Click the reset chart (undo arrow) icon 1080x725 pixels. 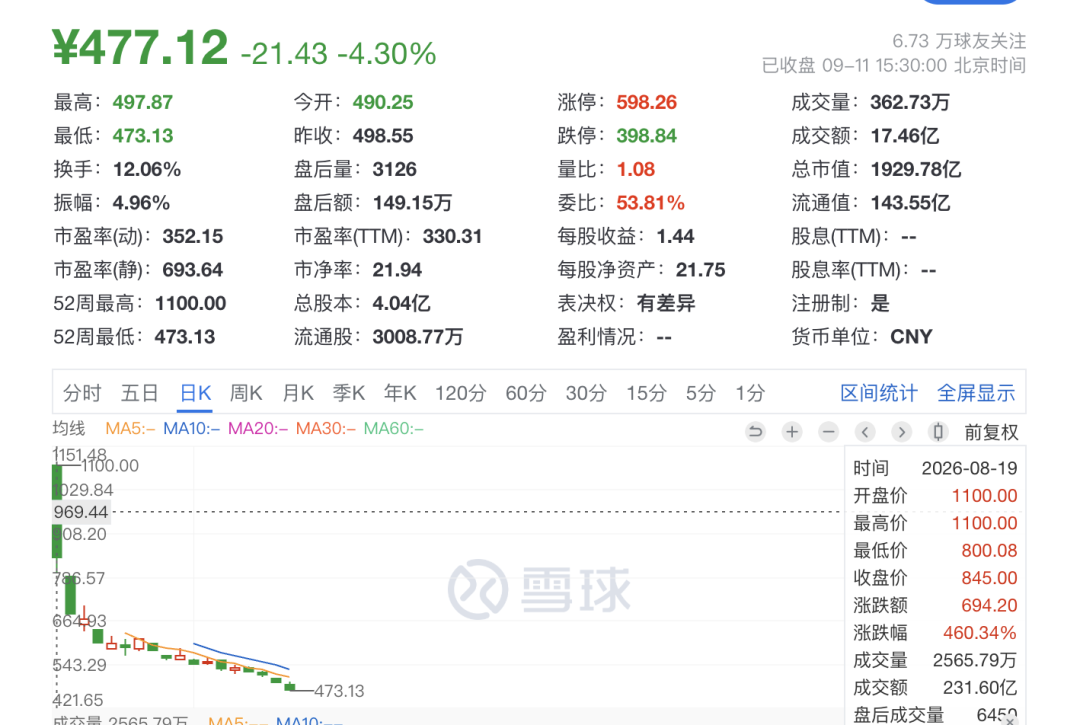(756, 432)
